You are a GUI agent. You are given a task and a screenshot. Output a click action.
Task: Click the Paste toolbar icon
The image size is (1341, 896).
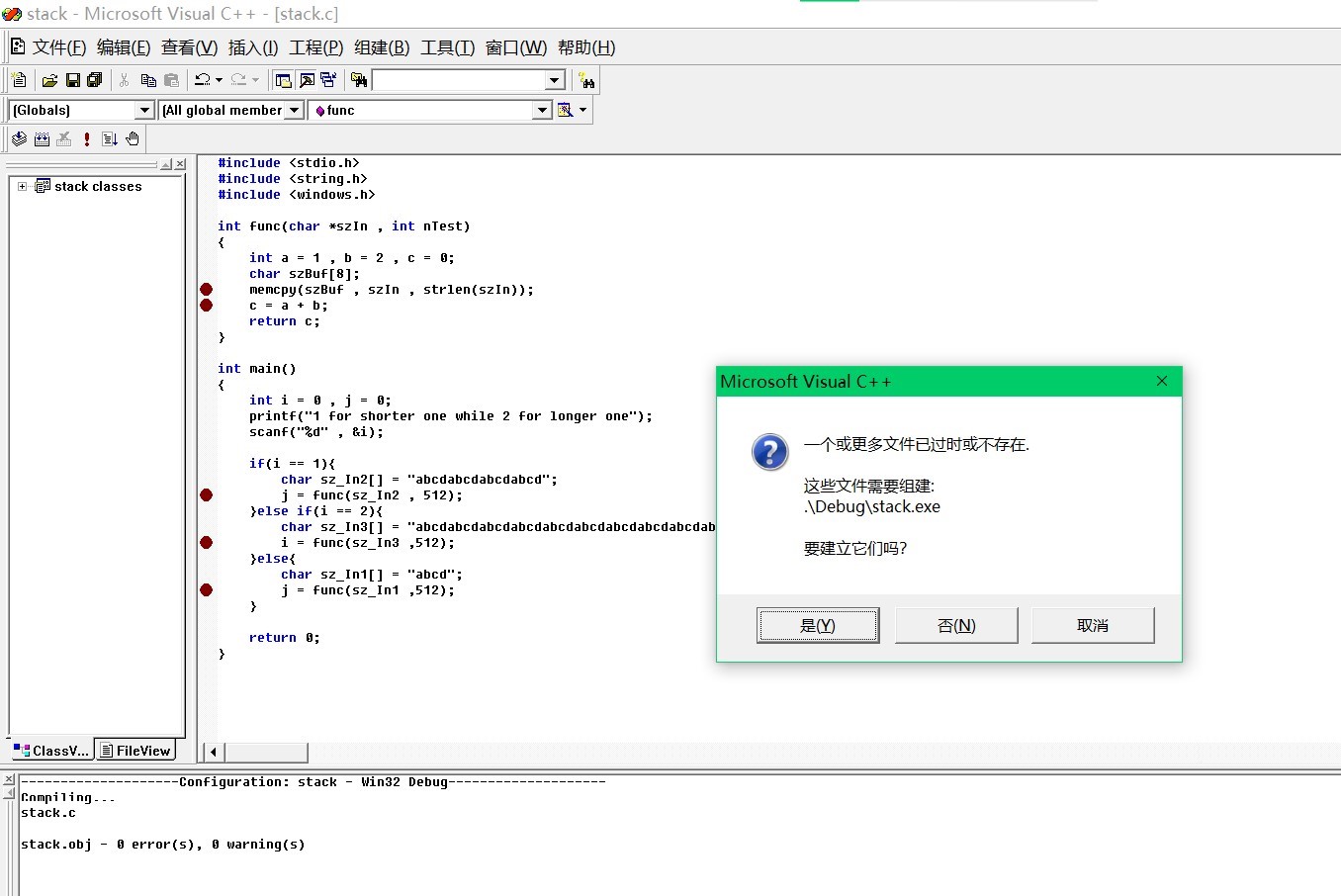171,80
